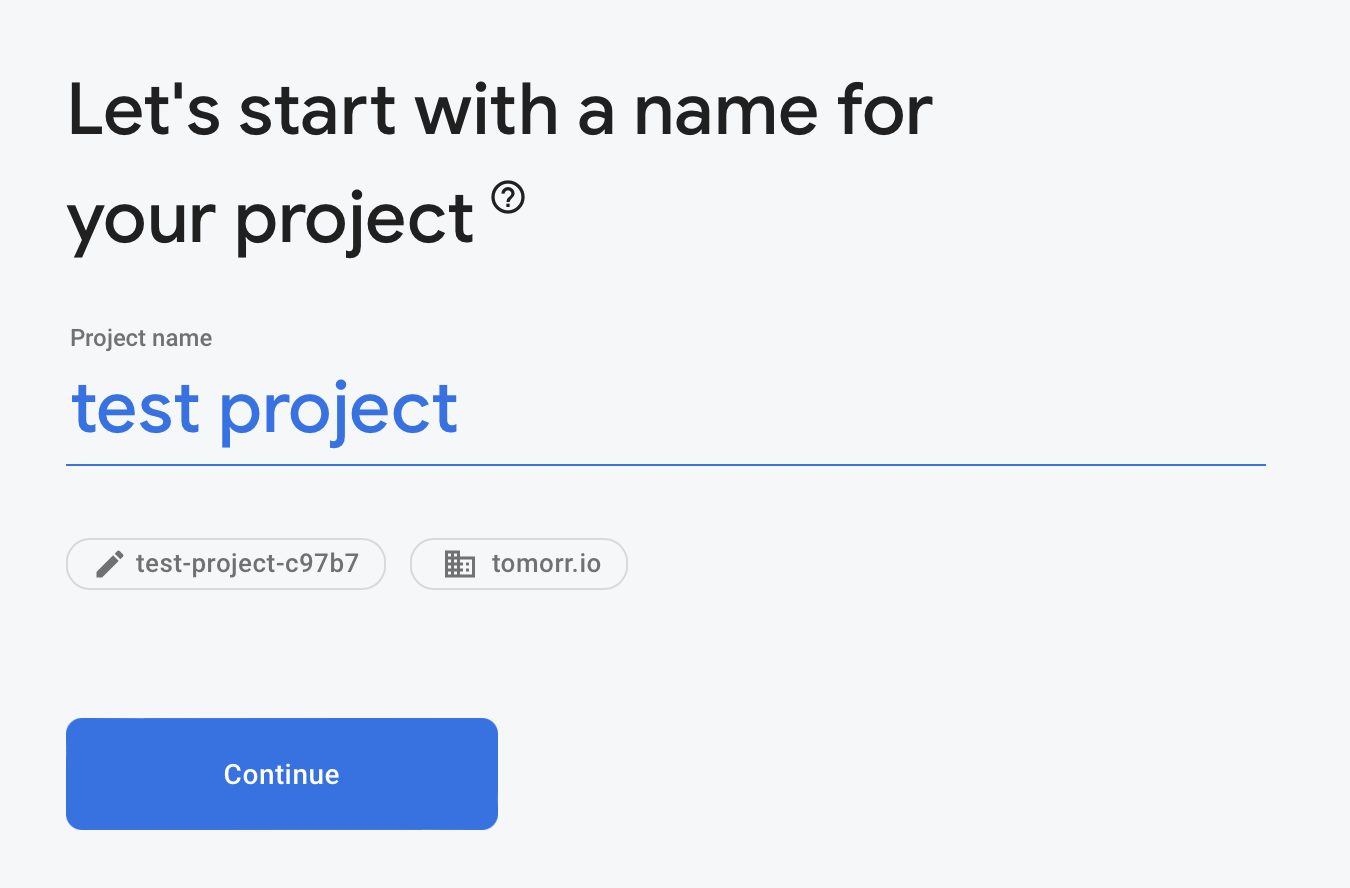Image resolution: width=1350 pixels, height=888 pixels.
Task: Click the pencil edit icon
Action: coord(109,564)
